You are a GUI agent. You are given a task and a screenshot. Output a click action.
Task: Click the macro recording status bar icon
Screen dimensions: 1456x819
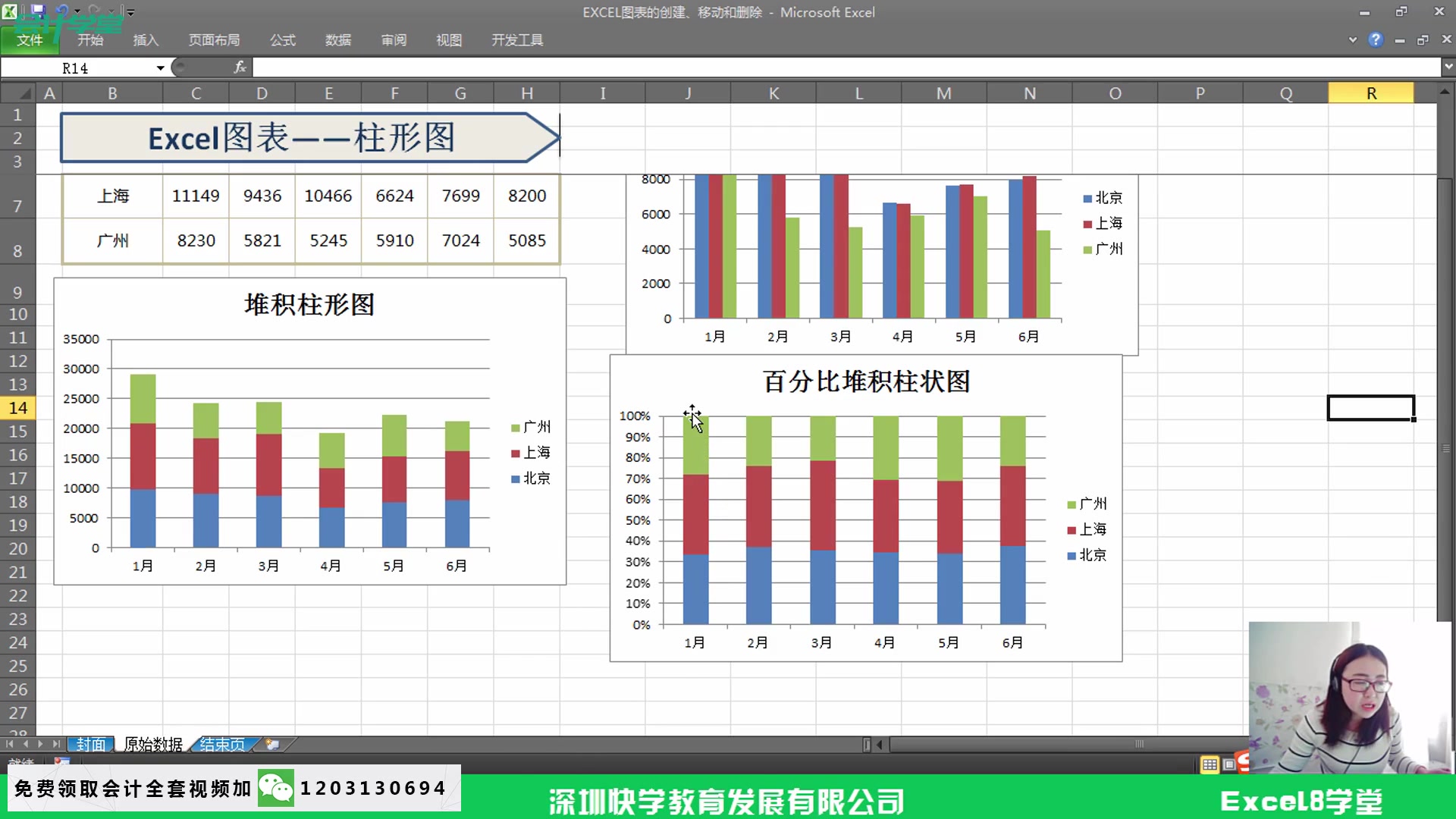[x=62, y=761]
